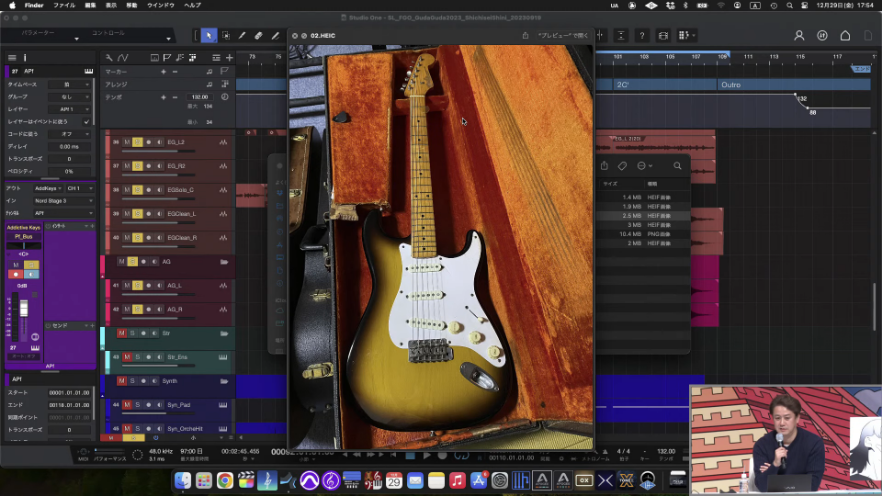Select the Eraser tool in toolbar
The width and height of the screenshot is (882, 496).
pyautogui.click(x=258, y=35)
